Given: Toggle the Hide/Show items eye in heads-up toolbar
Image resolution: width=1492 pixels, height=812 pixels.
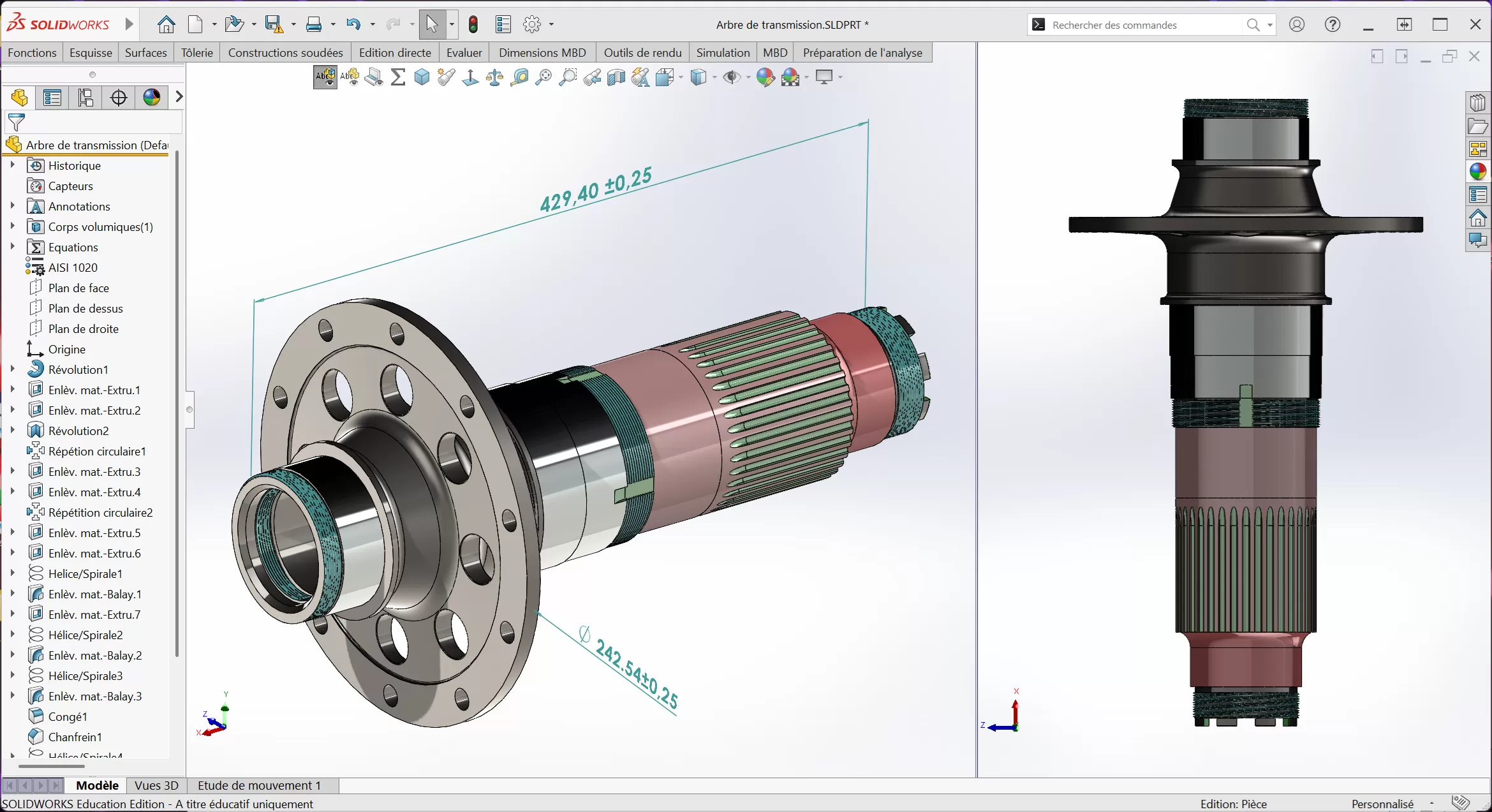Looking at the screenshot, I should coord(733,77).
